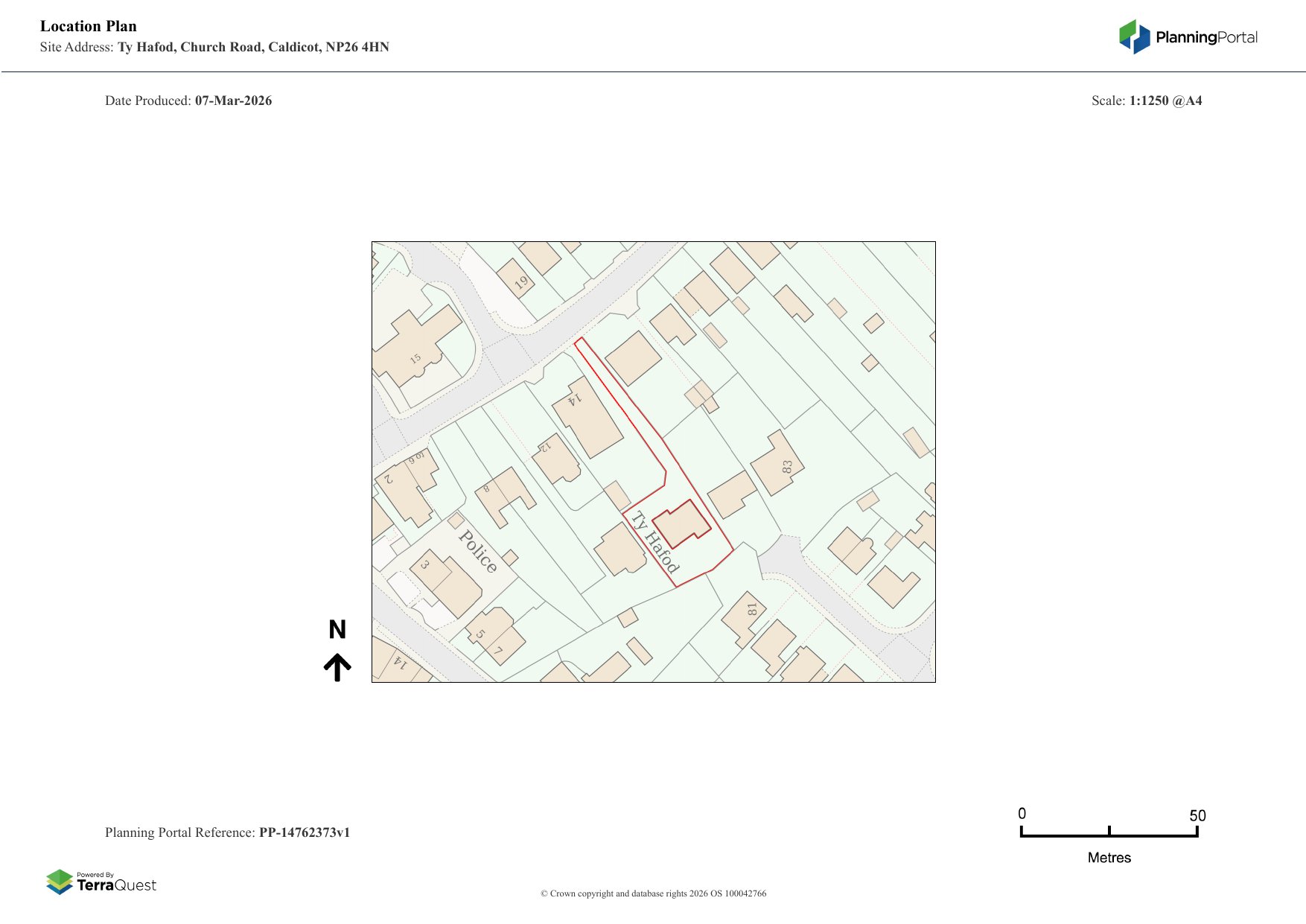Click the letter N above the arrow

tap(337, 630)
